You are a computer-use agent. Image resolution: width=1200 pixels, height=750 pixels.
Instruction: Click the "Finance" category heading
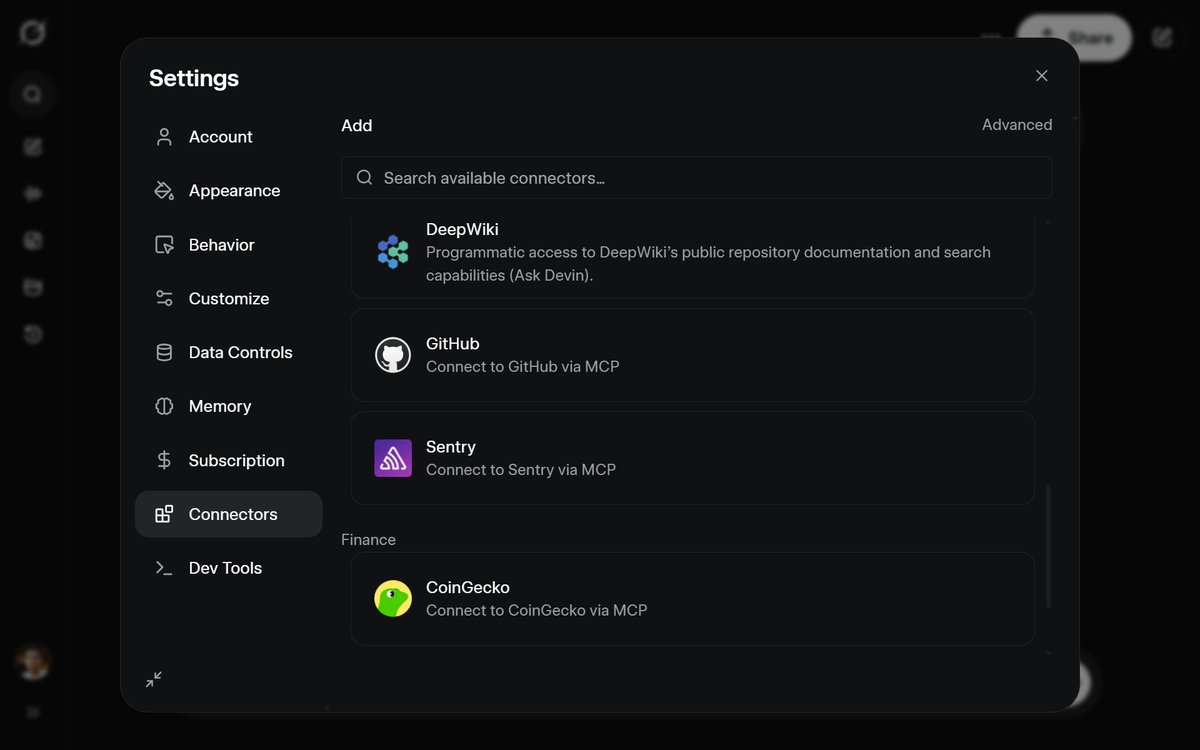(x=369, y=540)
